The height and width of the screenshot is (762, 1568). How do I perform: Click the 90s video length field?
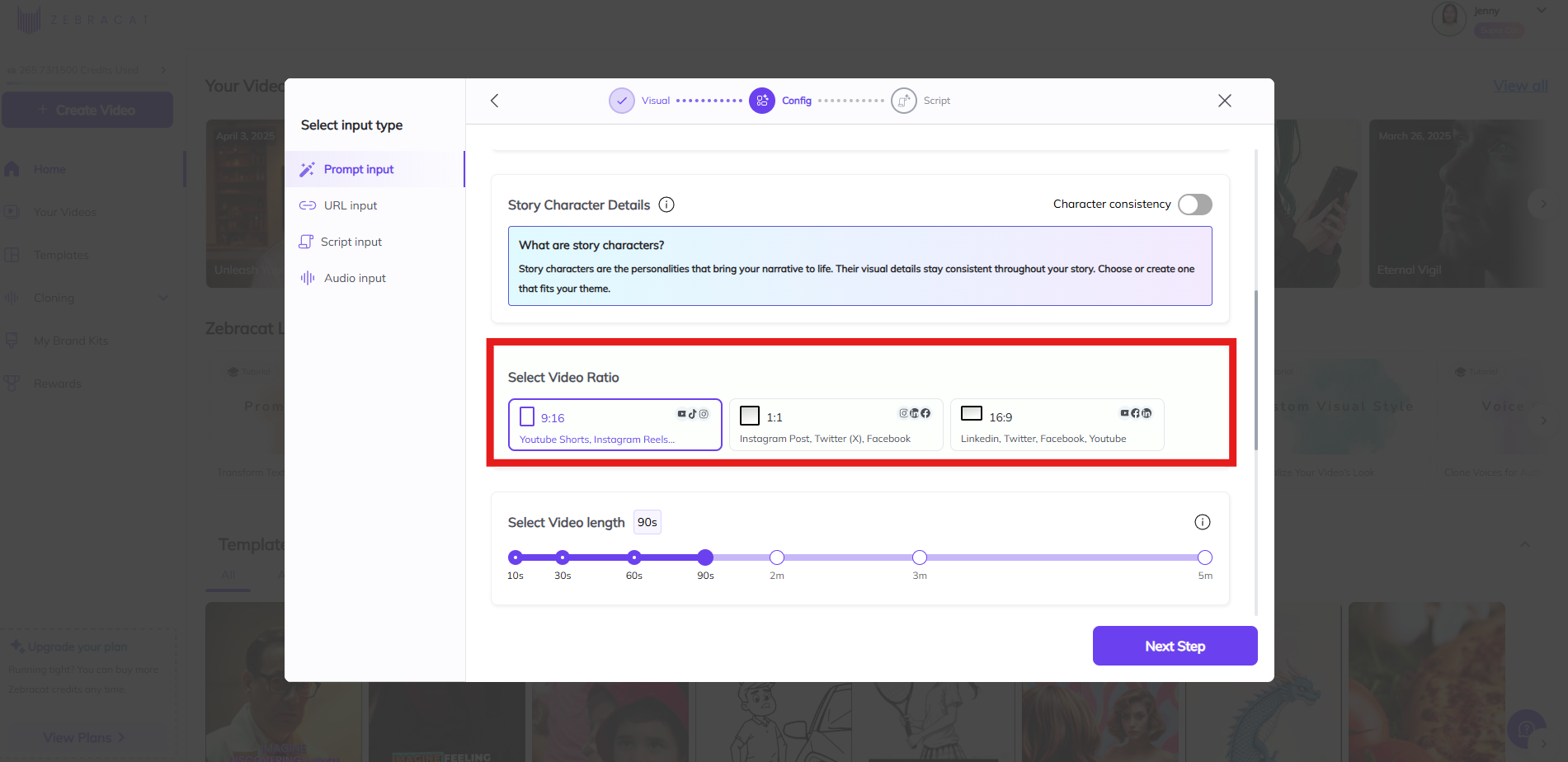(647, 522)
